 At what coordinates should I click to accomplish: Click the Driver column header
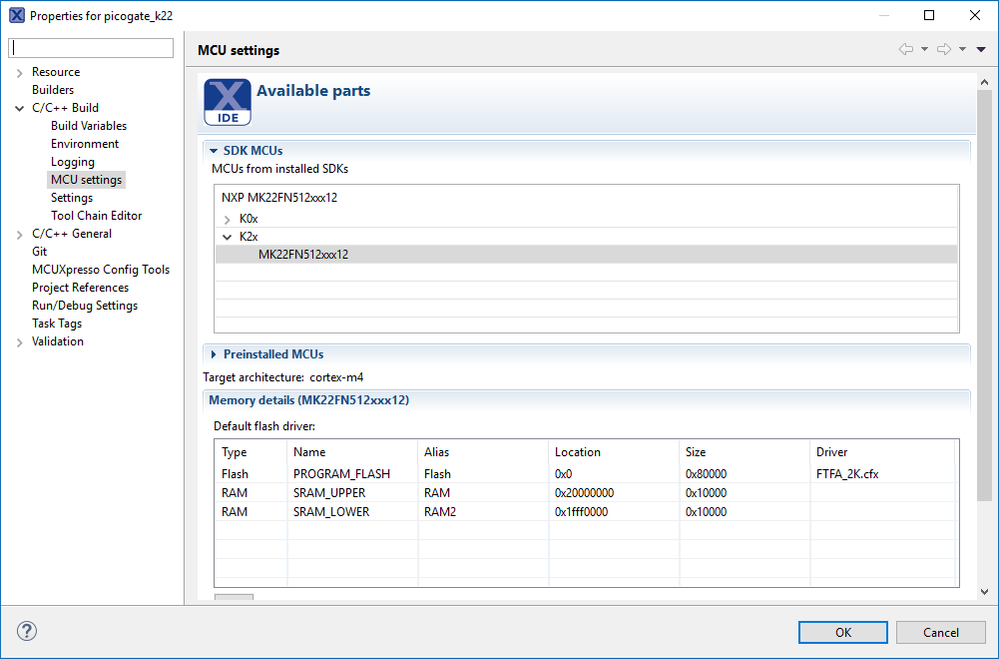coord(882,452)
